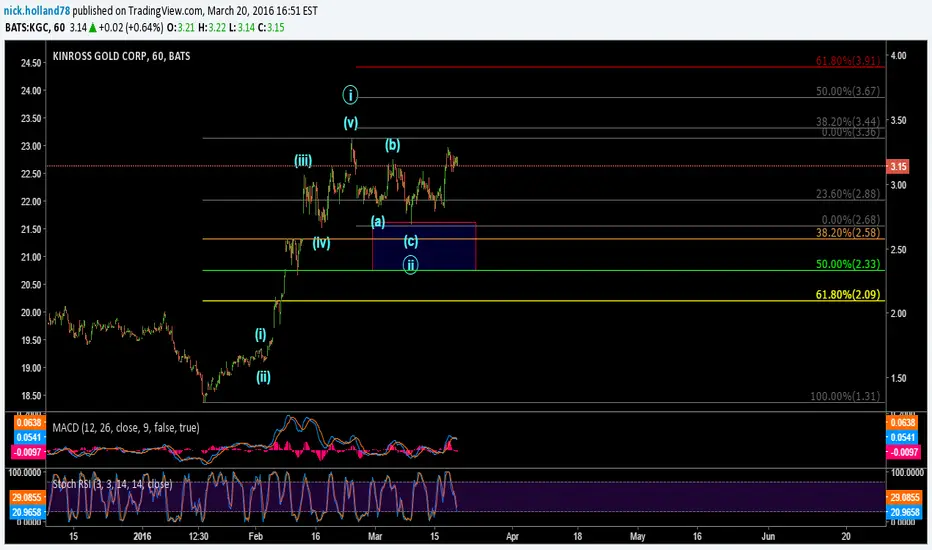Screen dimensions: 932x550
Task: Click the red 61.80%(3.91) Fibonacci label
Action: tap(848, 61)
